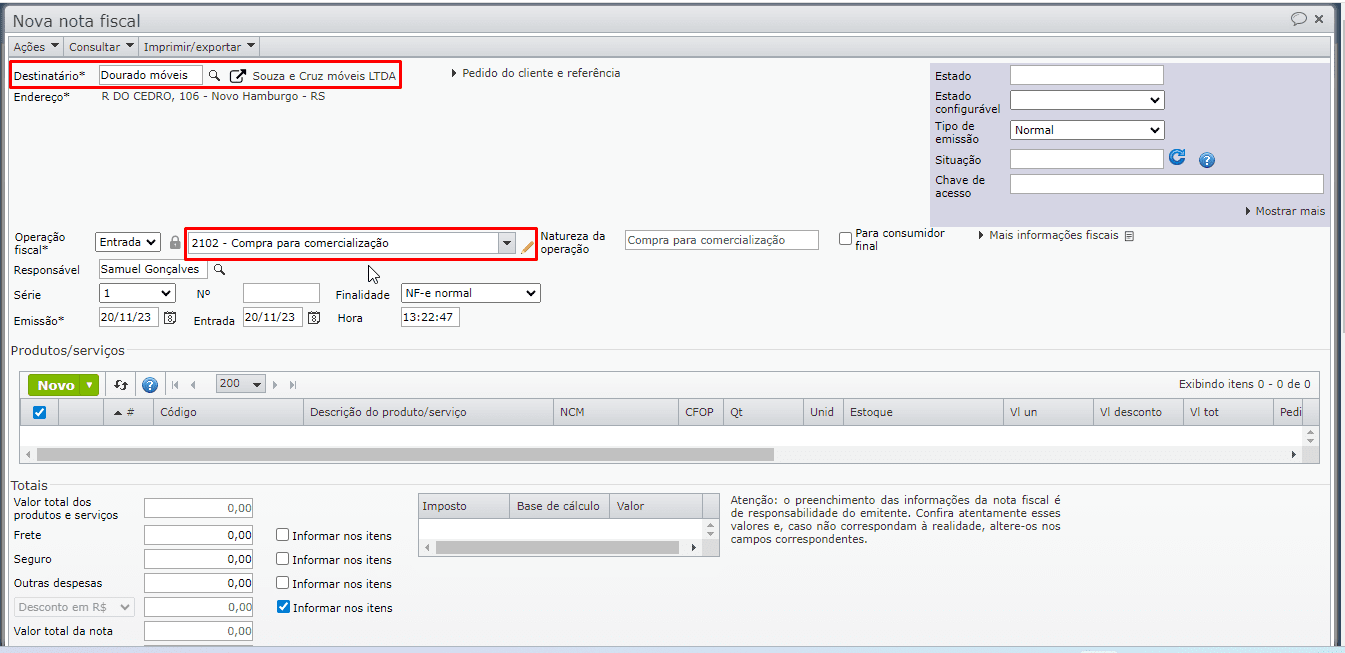Viewport: 1345px width, 653px height.
Task: Go to next page of products grid
Action: (277, 385)
